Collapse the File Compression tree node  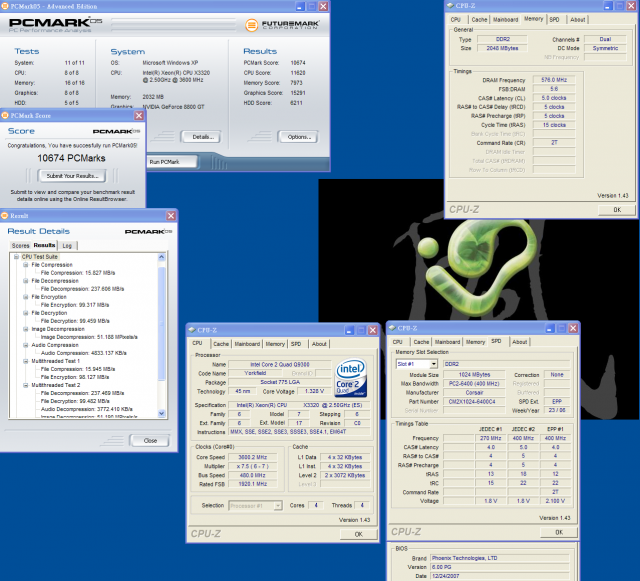[x=26, y=265]
